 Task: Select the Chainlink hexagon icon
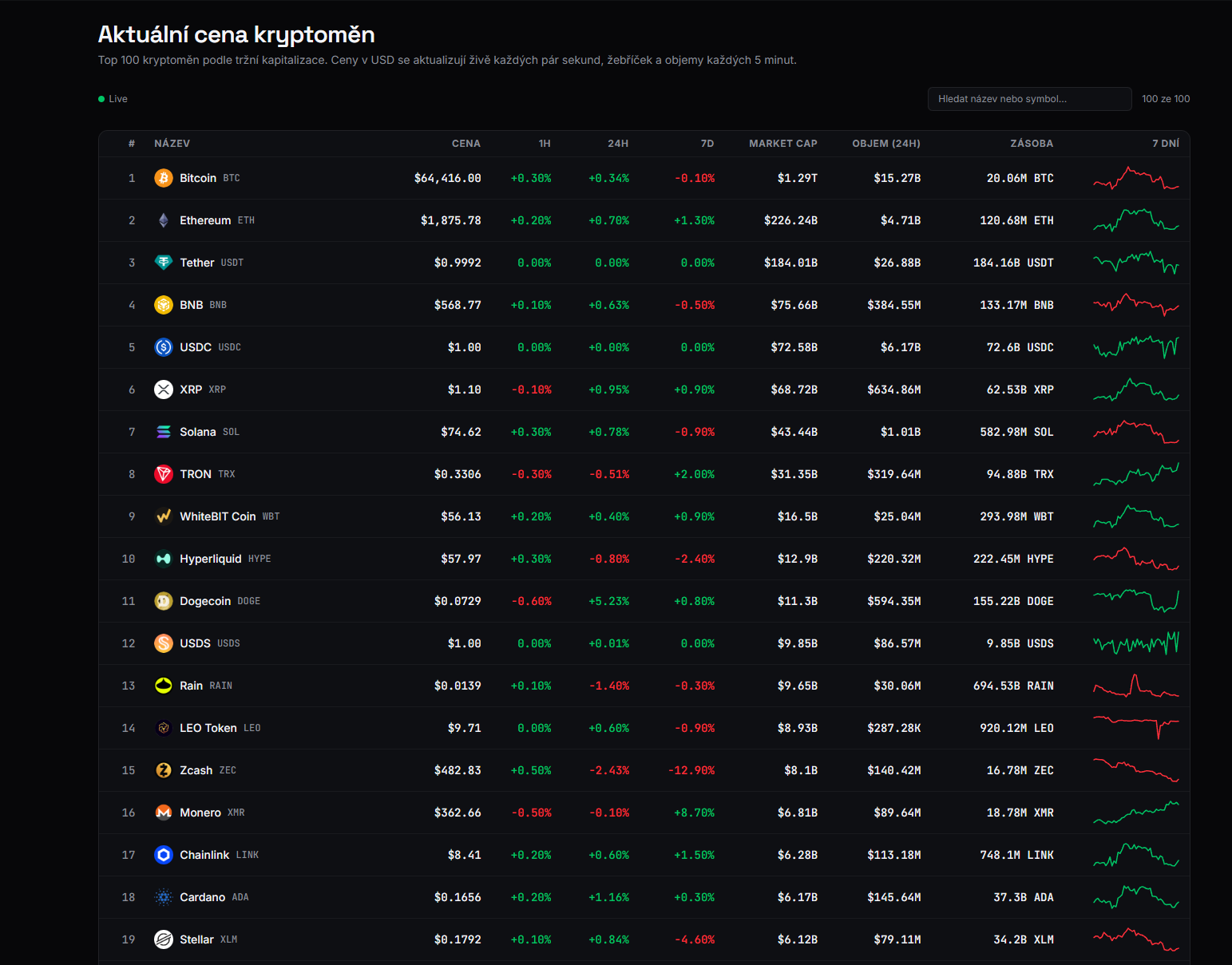164,855
